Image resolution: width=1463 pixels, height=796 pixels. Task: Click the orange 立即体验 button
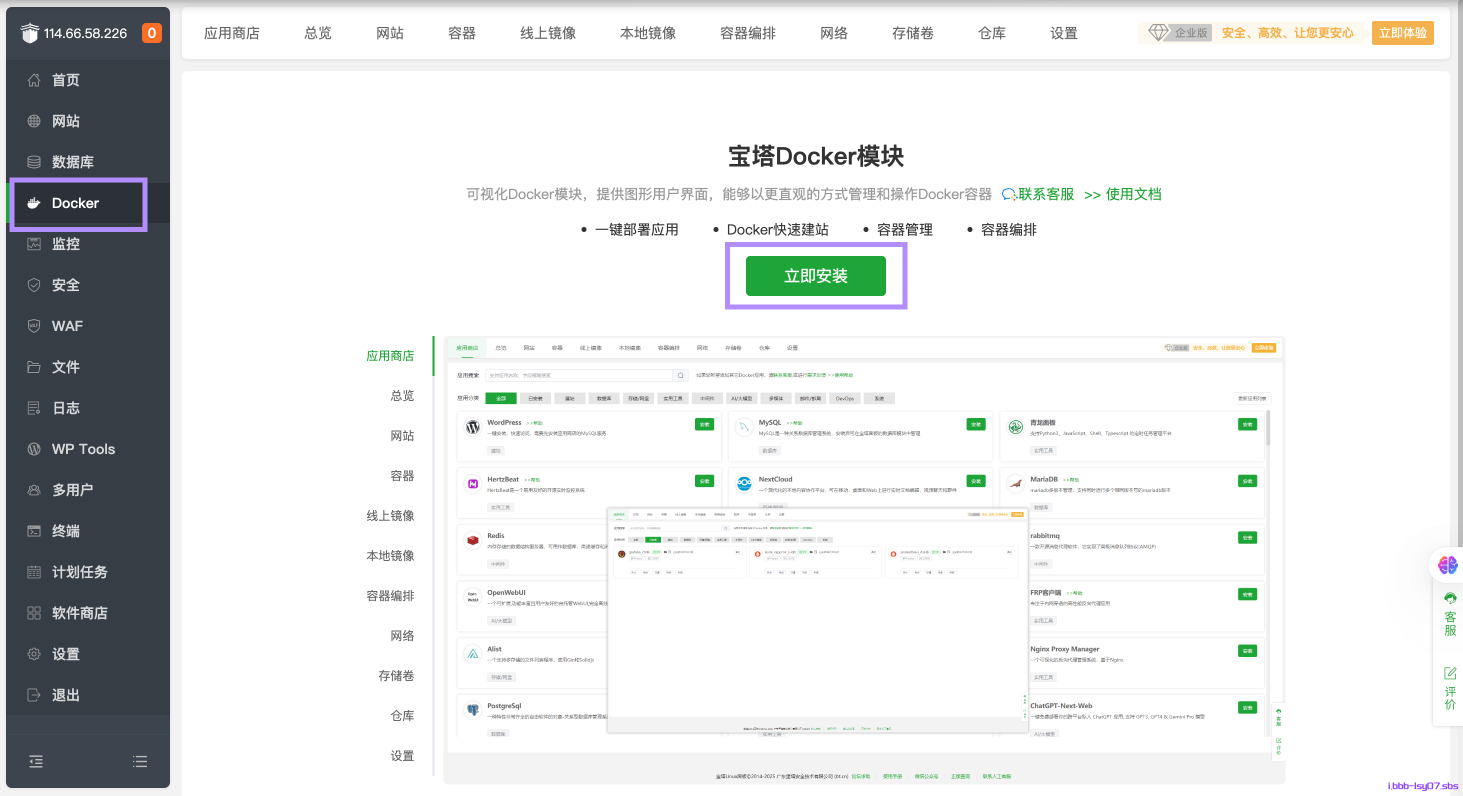tap(1402, 33)
